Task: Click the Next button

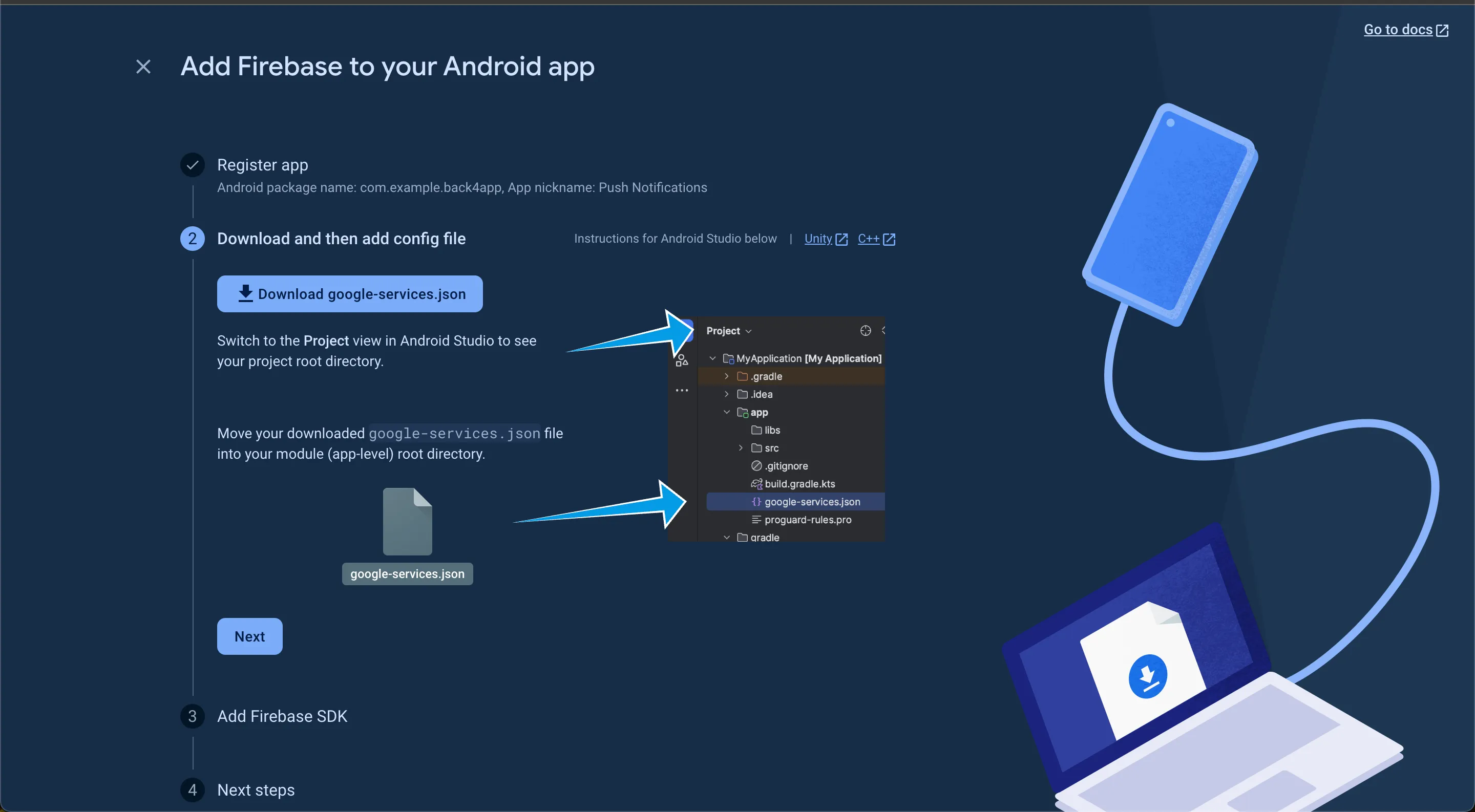Action: click(249, 636)
